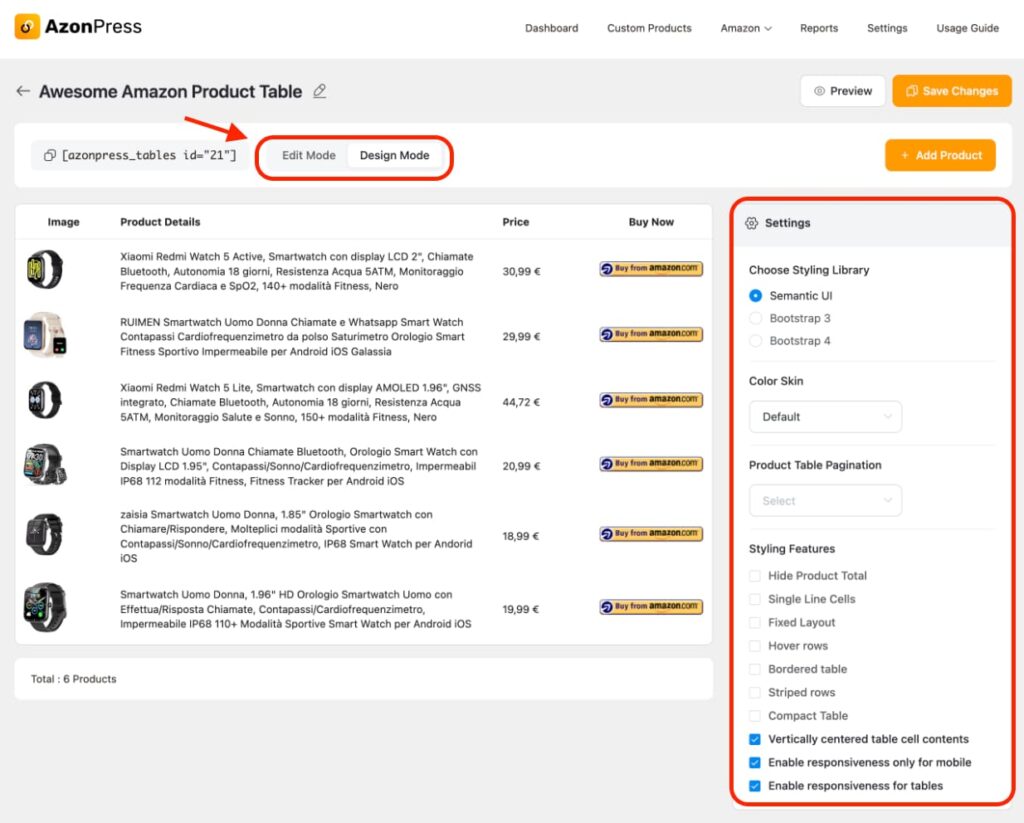This screenshot has width=1024, height=823.
Task: Click the price 18,99 €
Action: tap(520, 536)
